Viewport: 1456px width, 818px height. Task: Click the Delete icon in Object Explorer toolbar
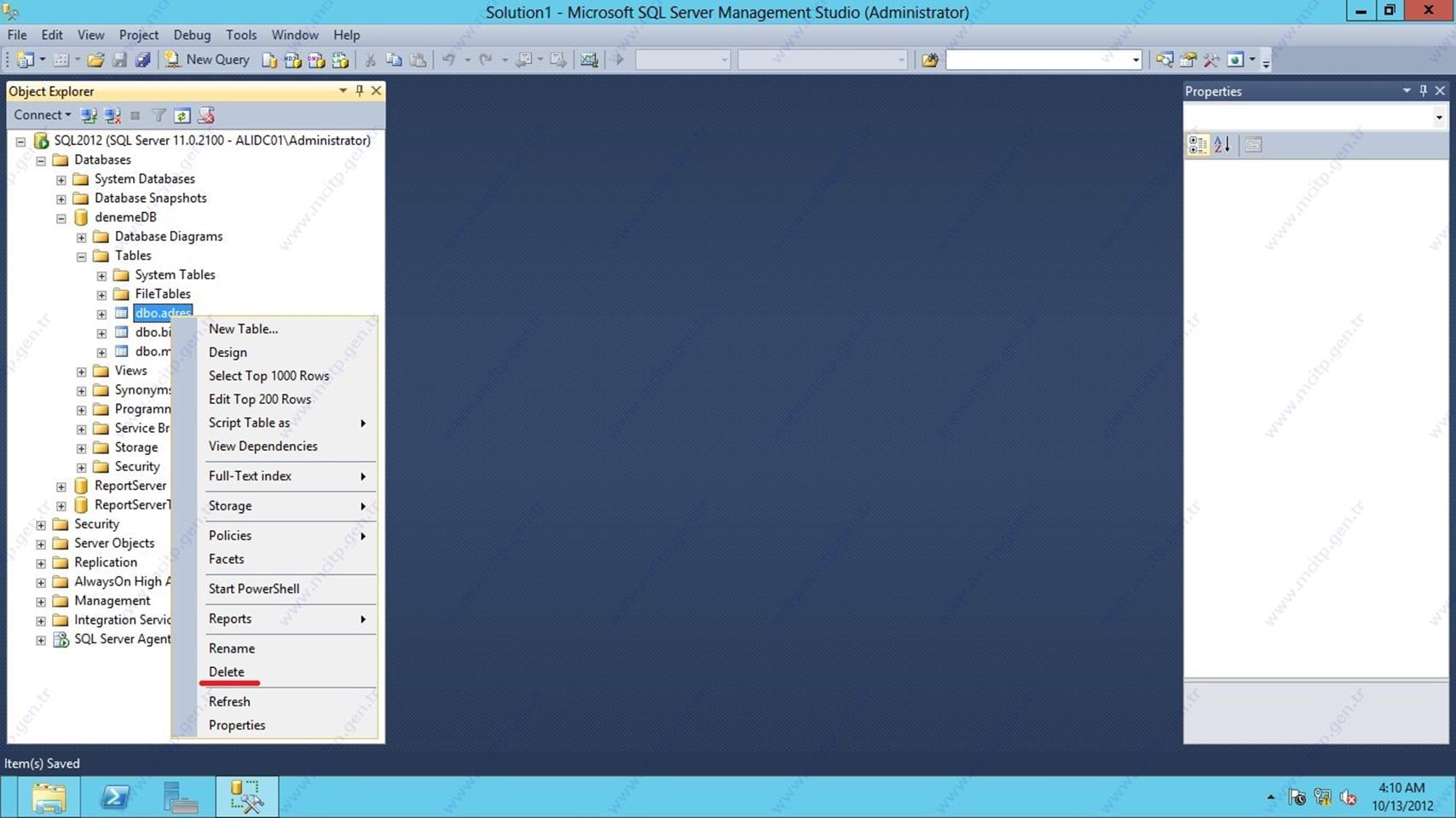click(205, 115)
